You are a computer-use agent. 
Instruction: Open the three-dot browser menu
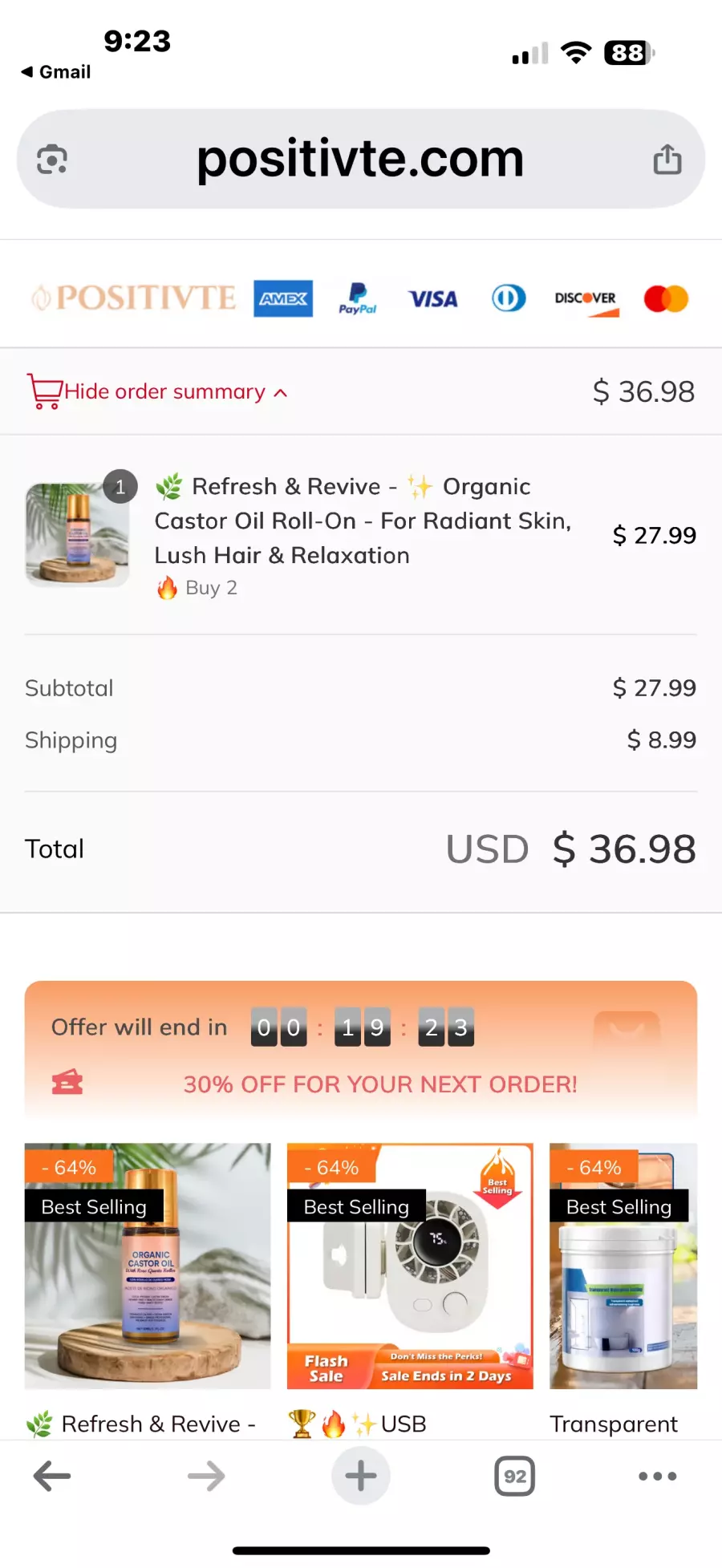[x=658, y=1476]
